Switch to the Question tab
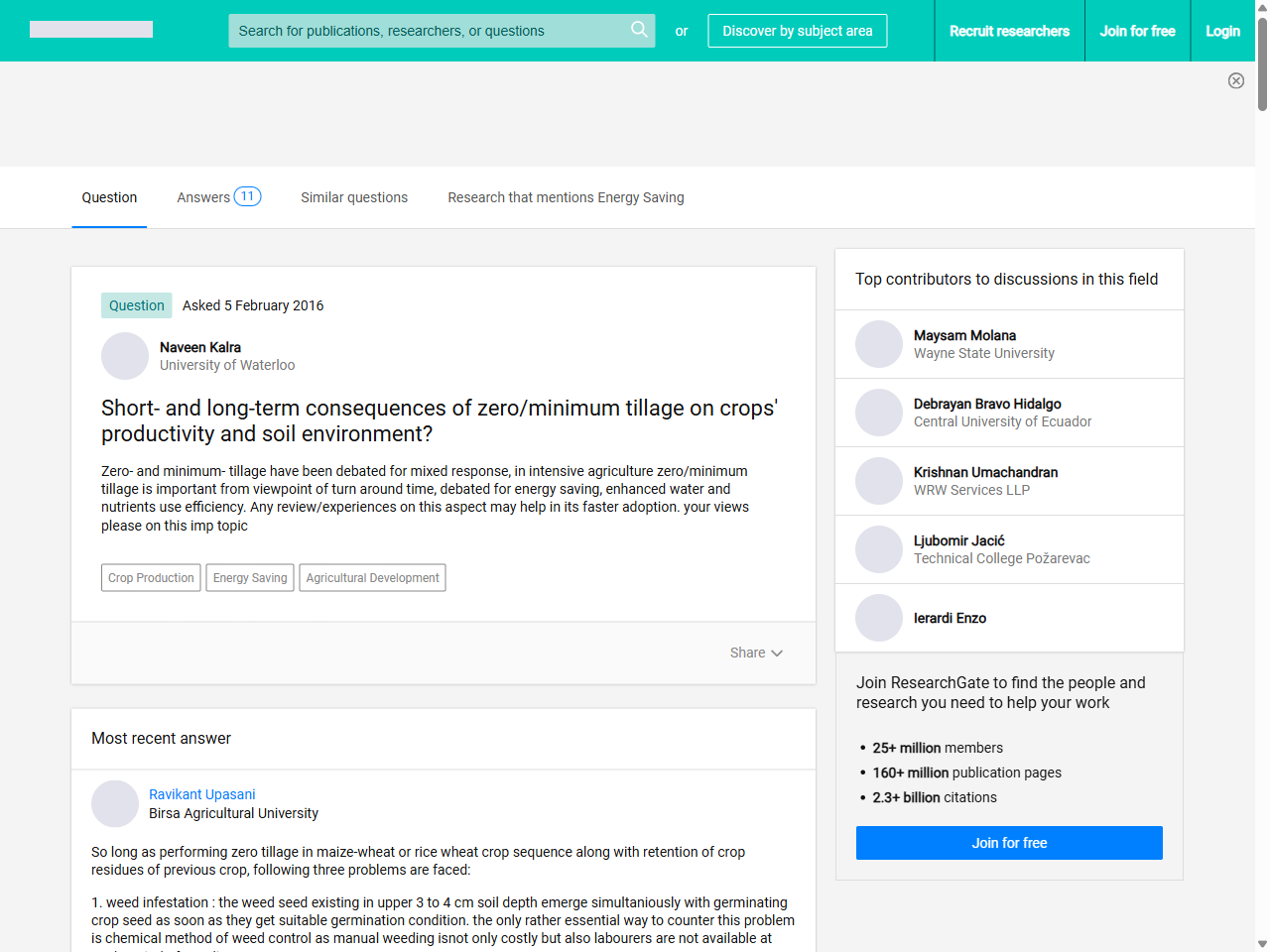The image size is (1270, 952). click(109, 197)
